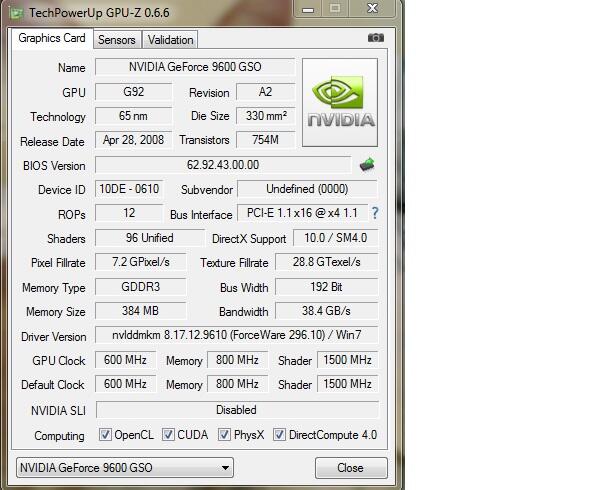
Task: Click Bandwidth field 38.4 GB/s
Action: (327, 311)
